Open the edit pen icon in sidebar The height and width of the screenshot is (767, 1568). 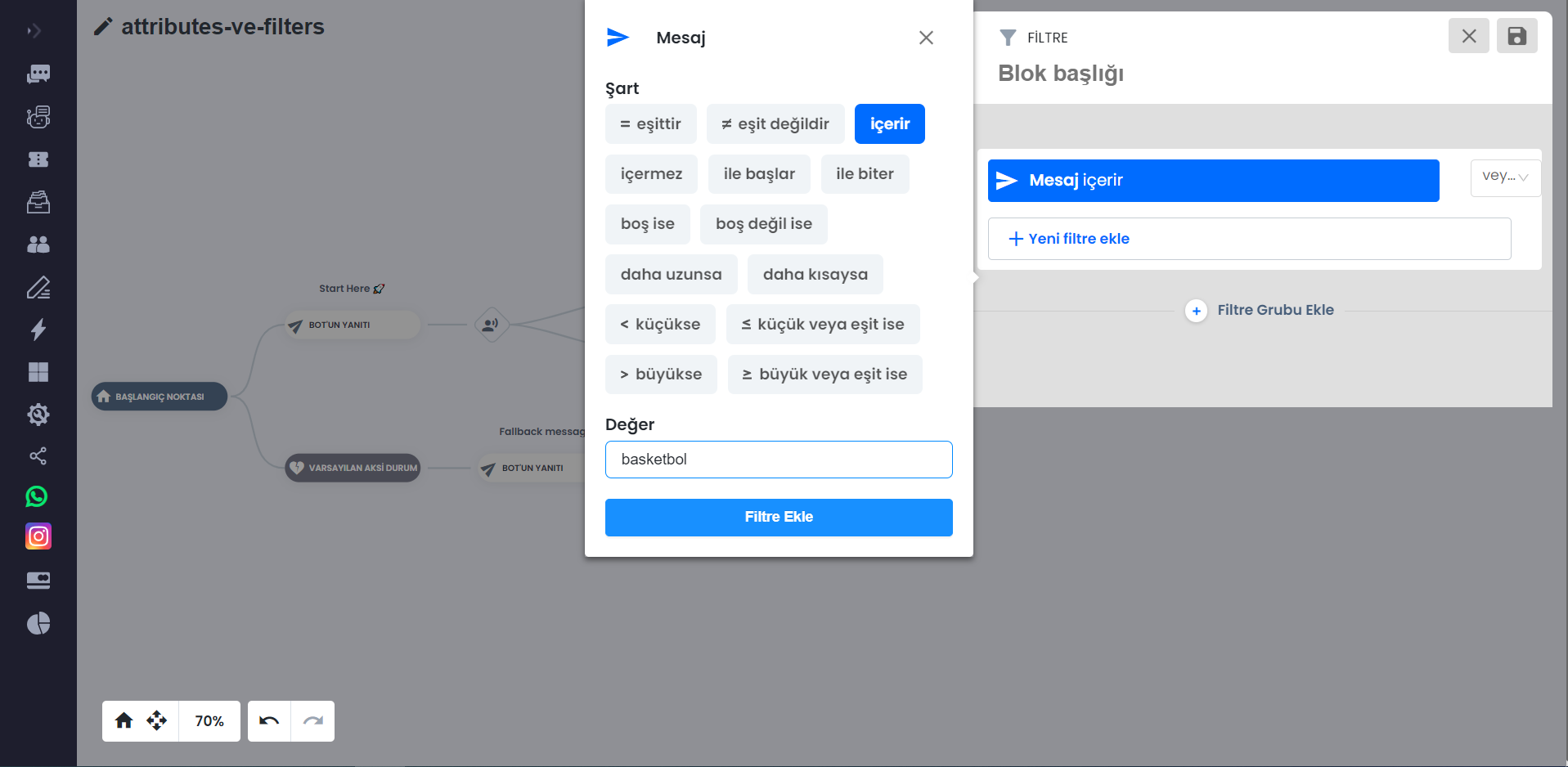click(38, 287)
